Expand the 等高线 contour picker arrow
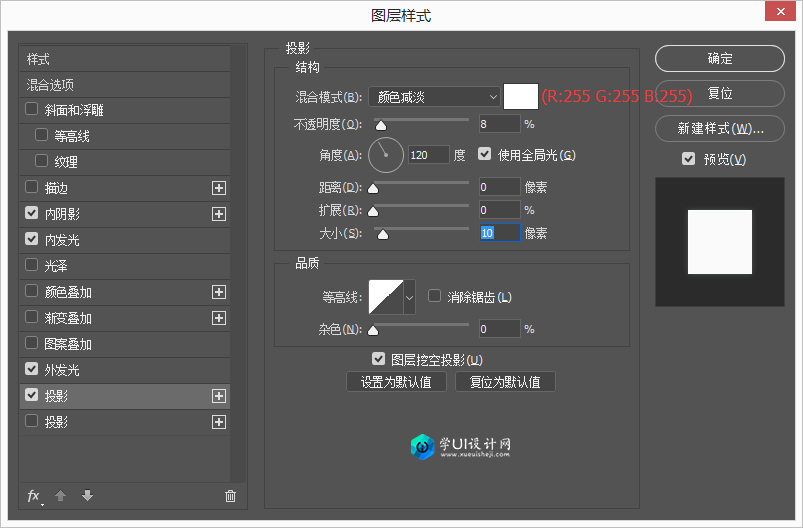The image size is (803, 528). [x=409, y=297]
